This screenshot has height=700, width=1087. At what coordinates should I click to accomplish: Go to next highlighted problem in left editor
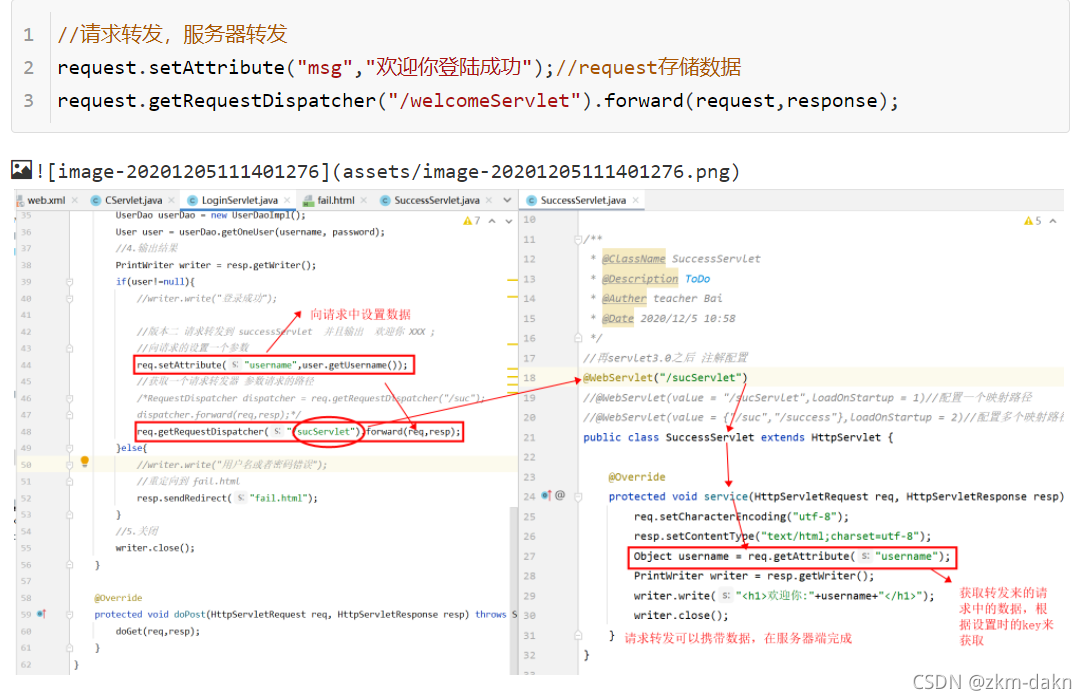coord(509,220)
